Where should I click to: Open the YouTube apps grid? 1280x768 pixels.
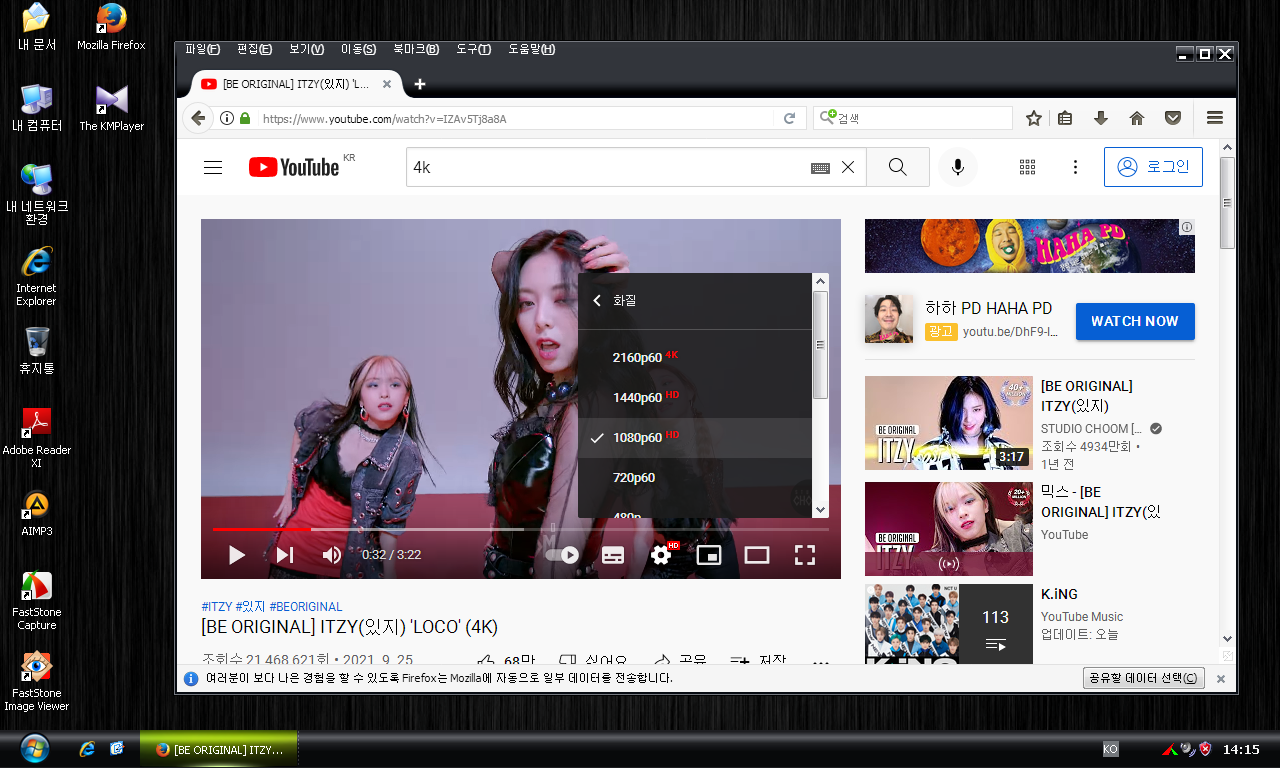coord(1027,167)
